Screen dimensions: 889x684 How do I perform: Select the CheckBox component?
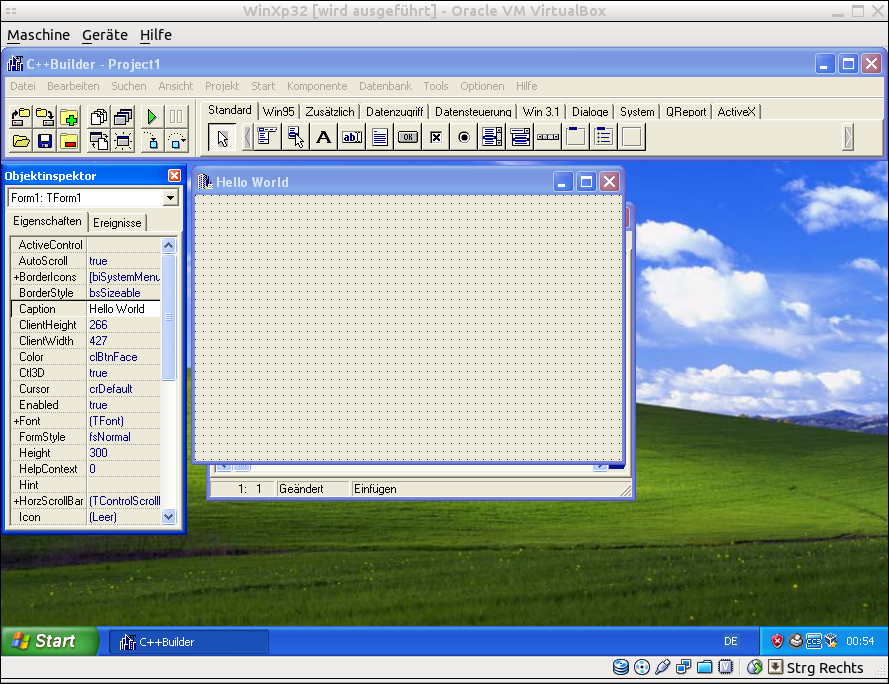[436, 137]
